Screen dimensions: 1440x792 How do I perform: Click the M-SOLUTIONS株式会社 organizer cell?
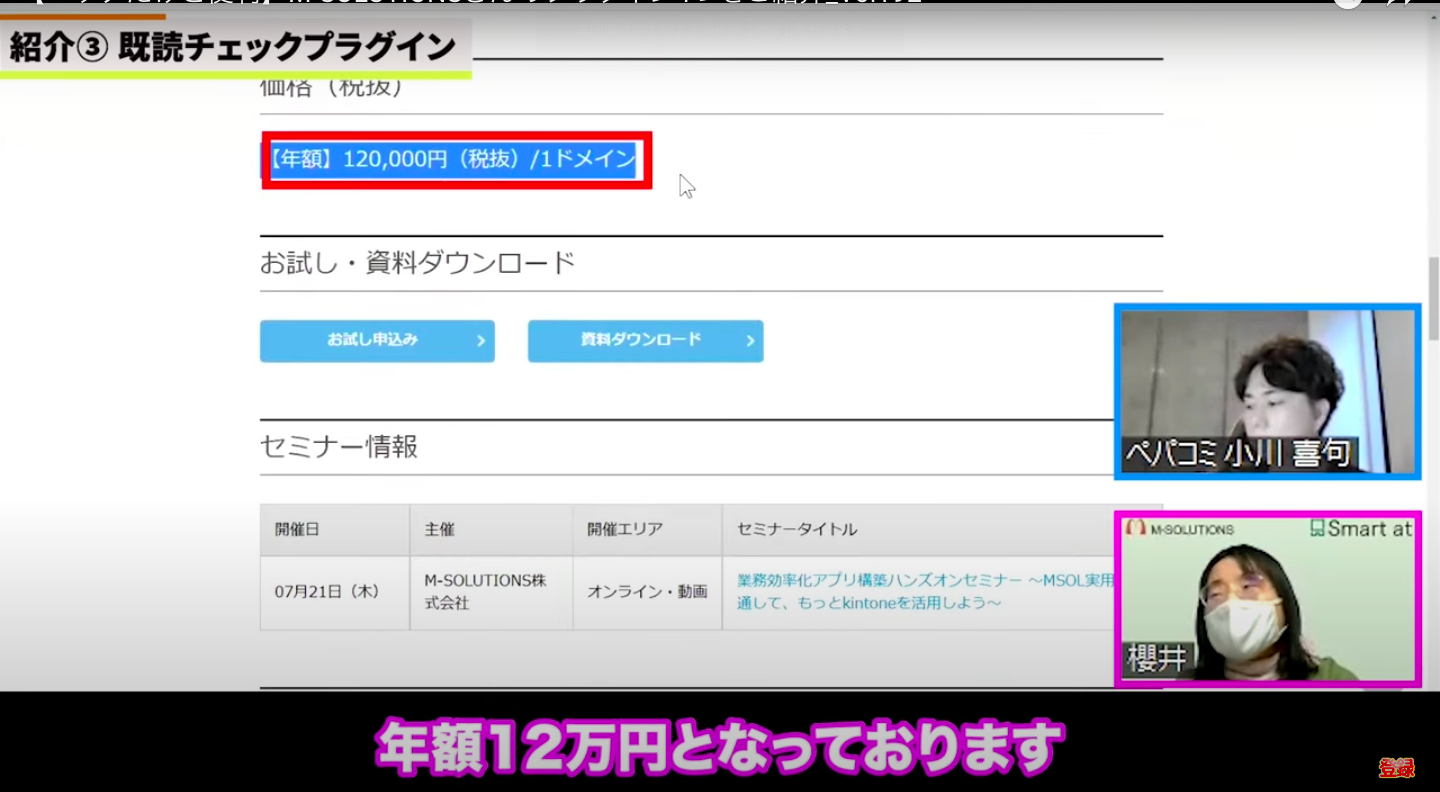pos(485,592)
